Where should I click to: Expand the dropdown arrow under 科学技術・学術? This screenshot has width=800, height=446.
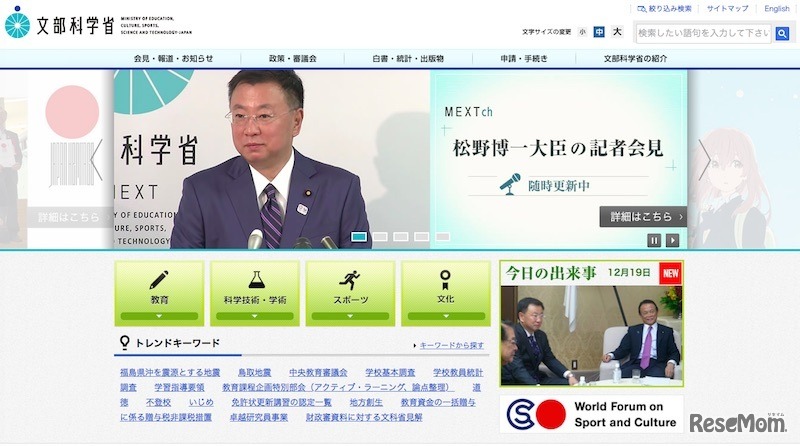[255, 316]
